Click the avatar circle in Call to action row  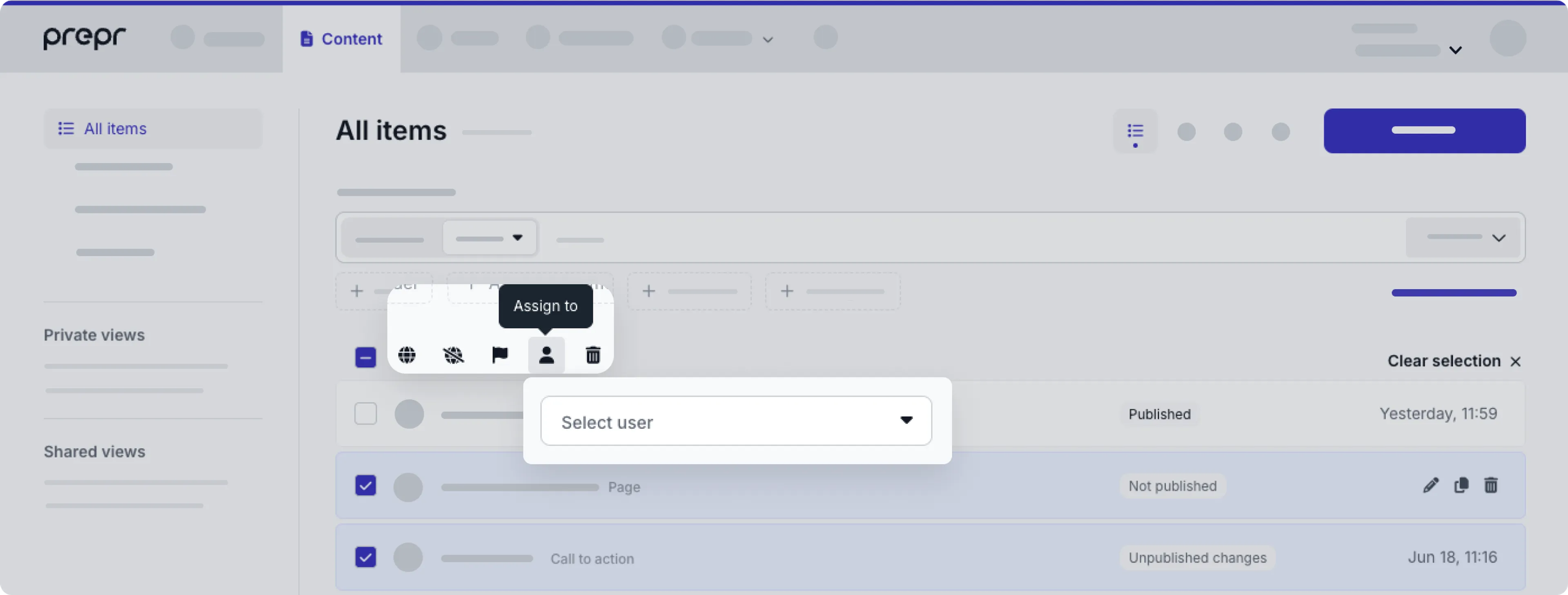[408, 557]
